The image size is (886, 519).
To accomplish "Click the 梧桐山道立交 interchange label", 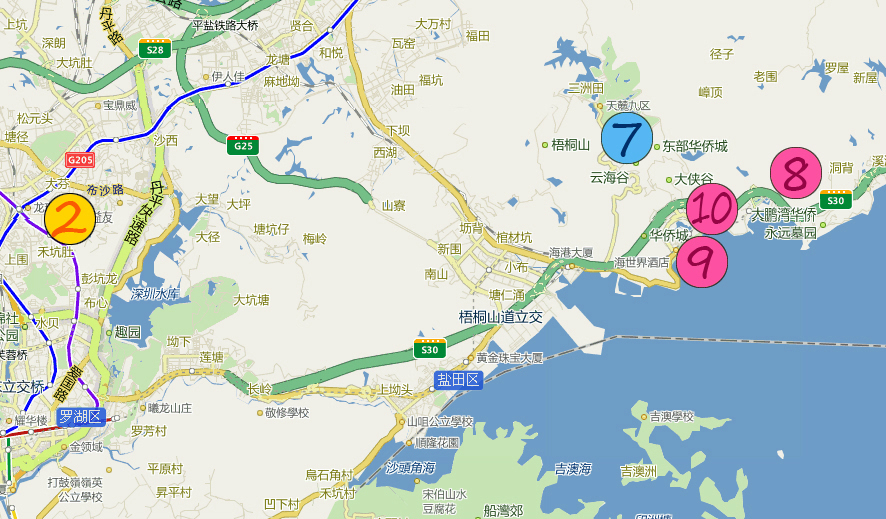I will (501, 317).
